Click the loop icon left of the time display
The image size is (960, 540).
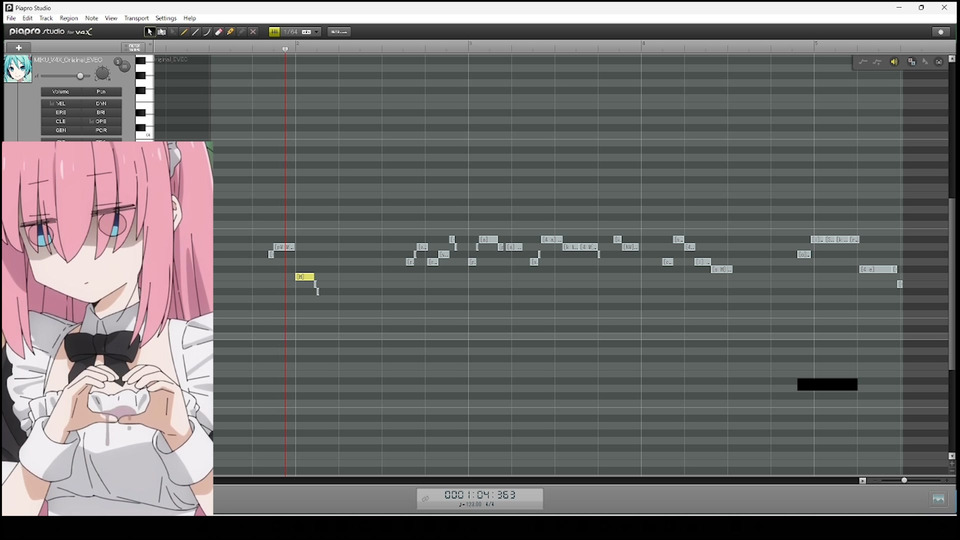[426, 499]
